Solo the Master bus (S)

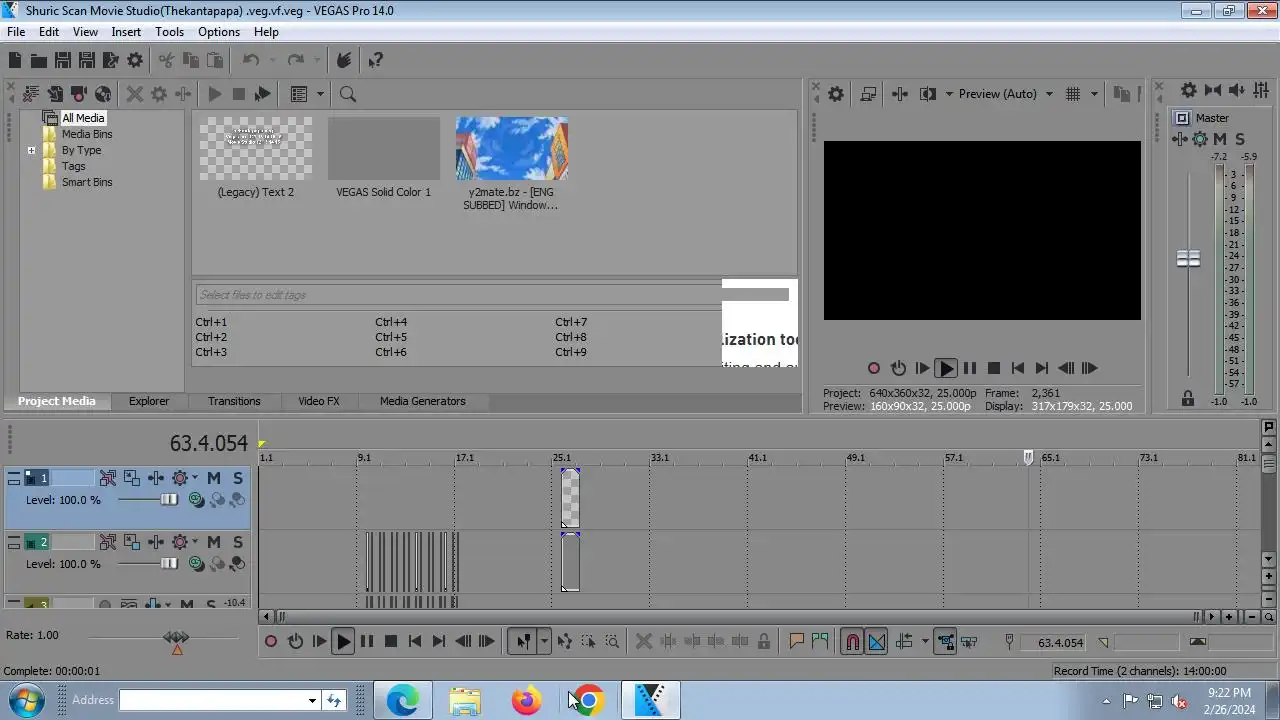click(1240, 140)
